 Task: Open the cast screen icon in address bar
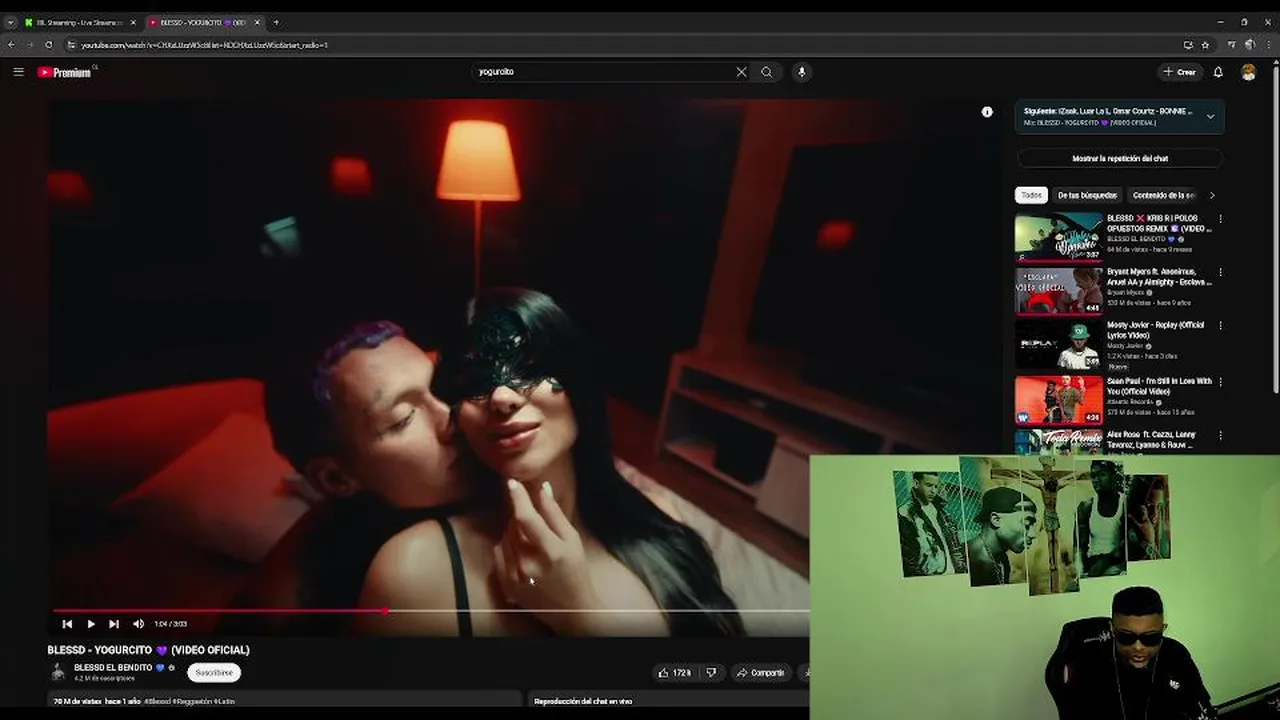point(1188,45)
